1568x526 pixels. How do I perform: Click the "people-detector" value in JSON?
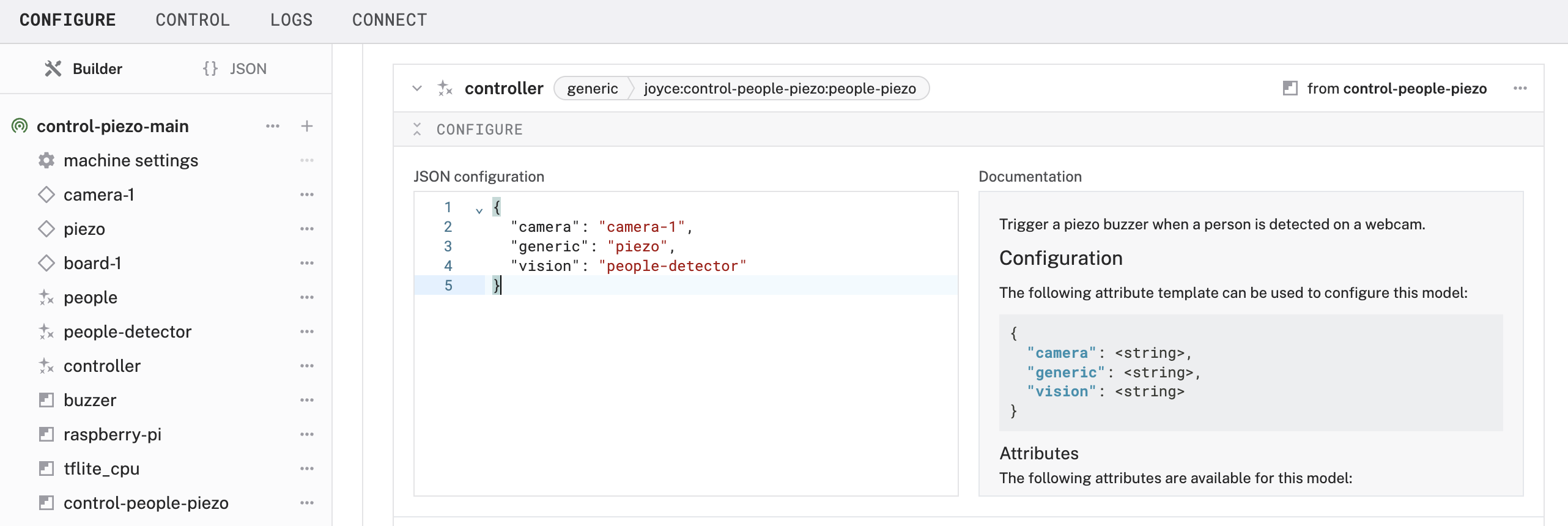pos(673,266)
